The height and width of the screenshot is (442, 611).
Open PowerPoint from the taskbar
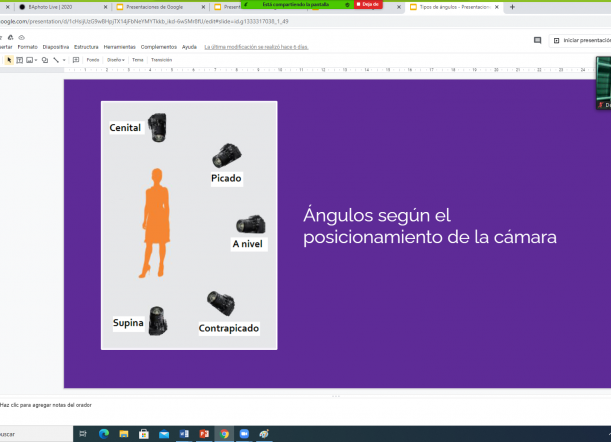coord(204,433)
